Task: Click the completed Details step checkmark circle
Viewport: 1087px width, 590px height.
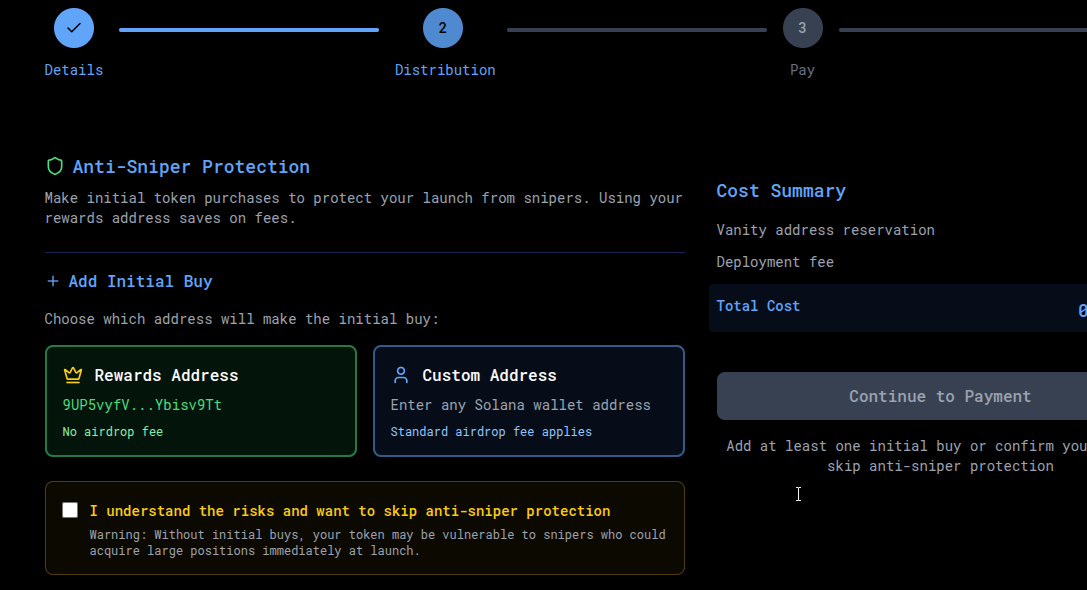Action: [74, 28]
